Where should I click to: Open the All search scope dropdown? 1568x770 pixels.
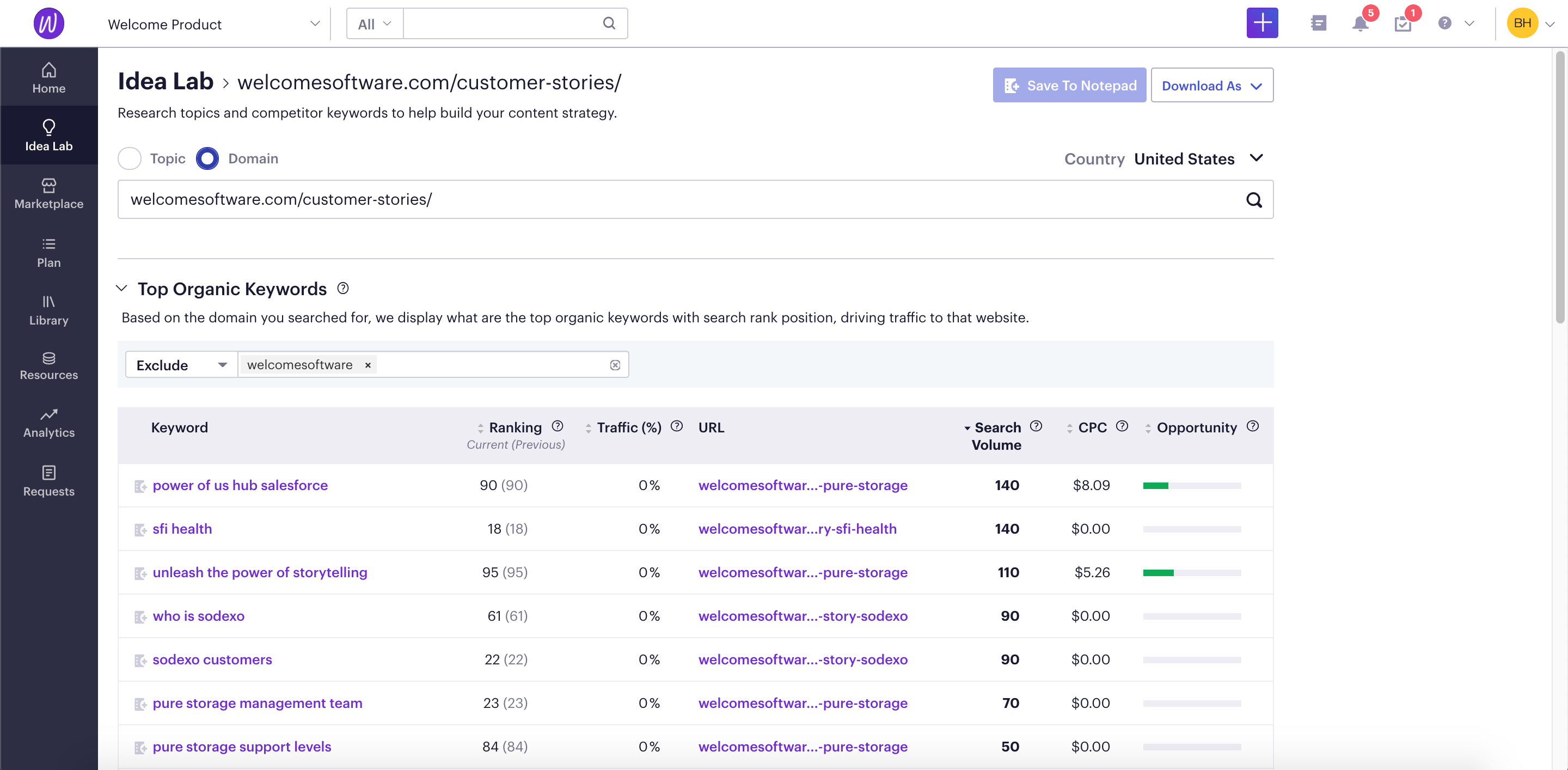pyautogui.click(x=375, y=24)
